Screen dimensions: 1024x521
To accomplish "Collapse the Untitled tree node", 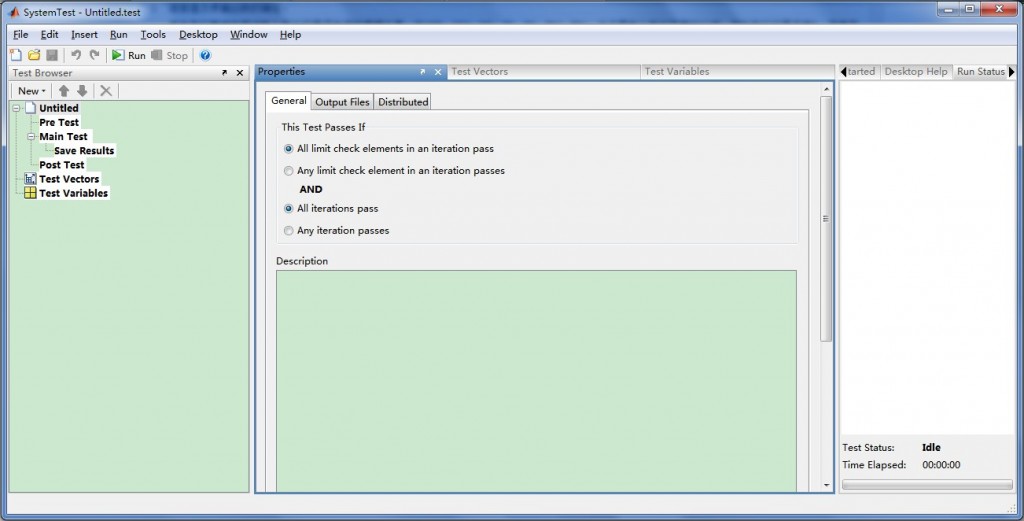I will coord(16,108).
